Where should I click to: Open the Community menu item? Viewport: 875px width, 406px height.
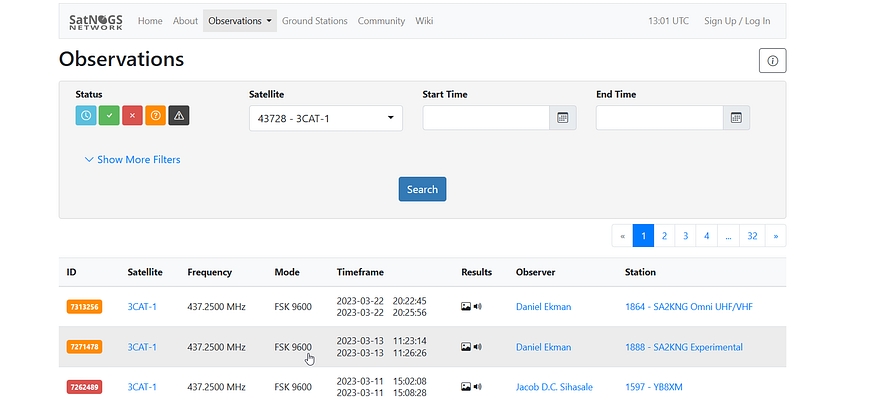[x=381, y=21]
